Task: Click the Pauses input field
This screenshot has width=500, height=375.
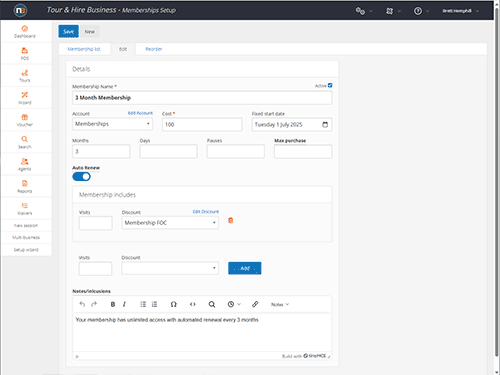Action: (236, 151)
